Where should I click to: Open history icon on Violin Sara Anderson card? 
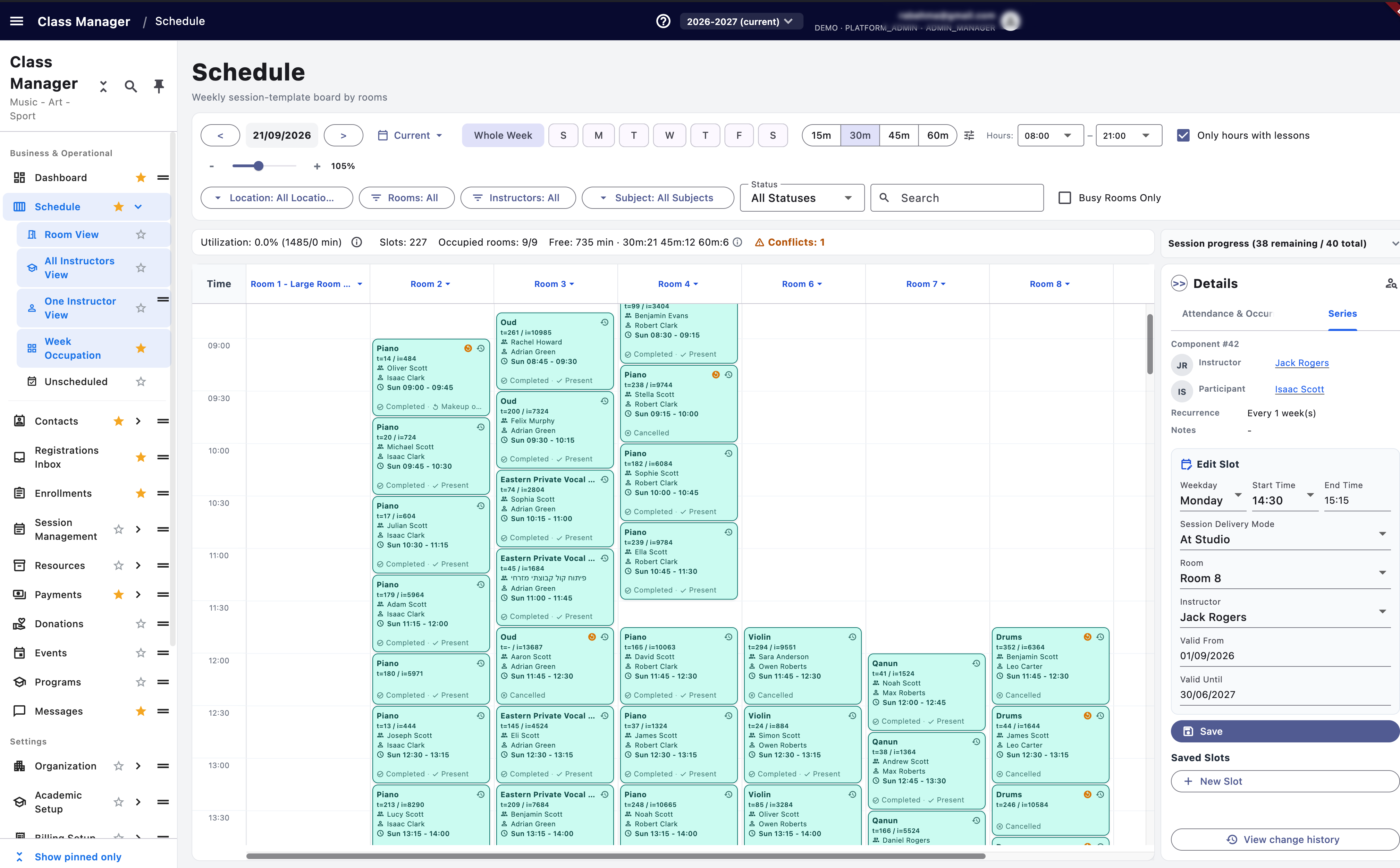pos(852,637)
